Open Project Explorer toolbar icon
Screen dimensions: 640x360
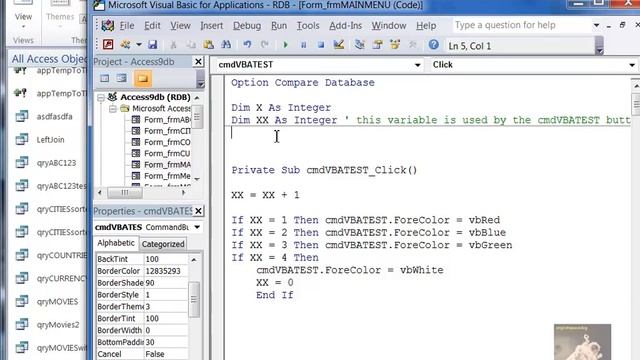[360, 44]
